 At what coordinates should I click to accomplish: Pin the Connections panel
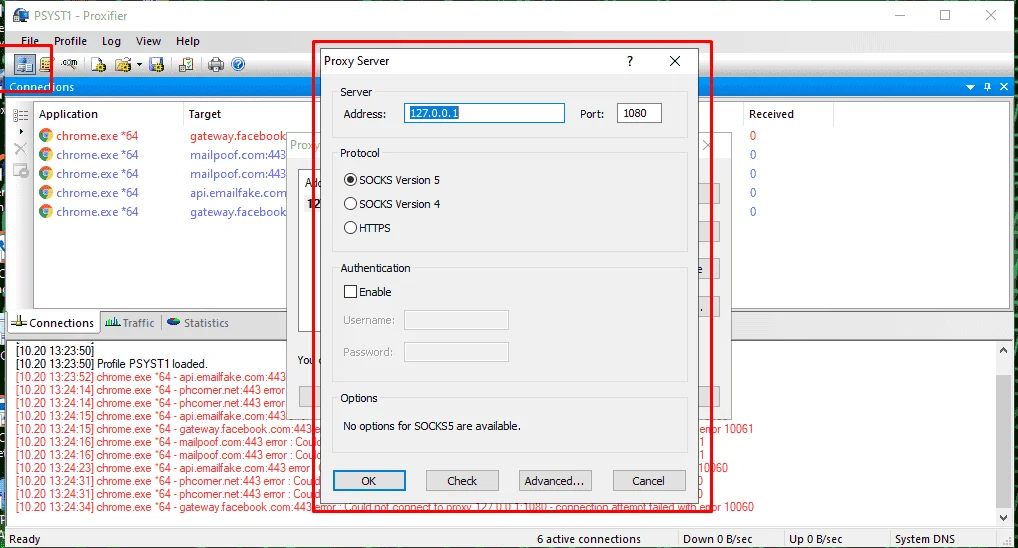[987, 87]
